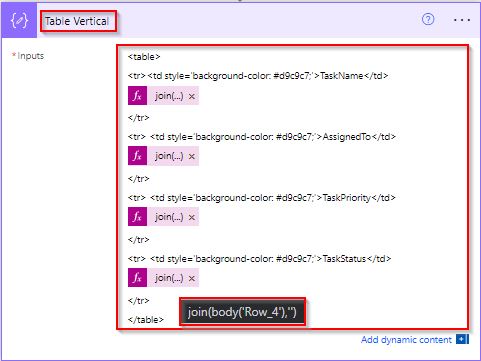The width and height of the screenshot is (481, 361).
Task: Click the TaskStatus td line
Action: point(259,259)
